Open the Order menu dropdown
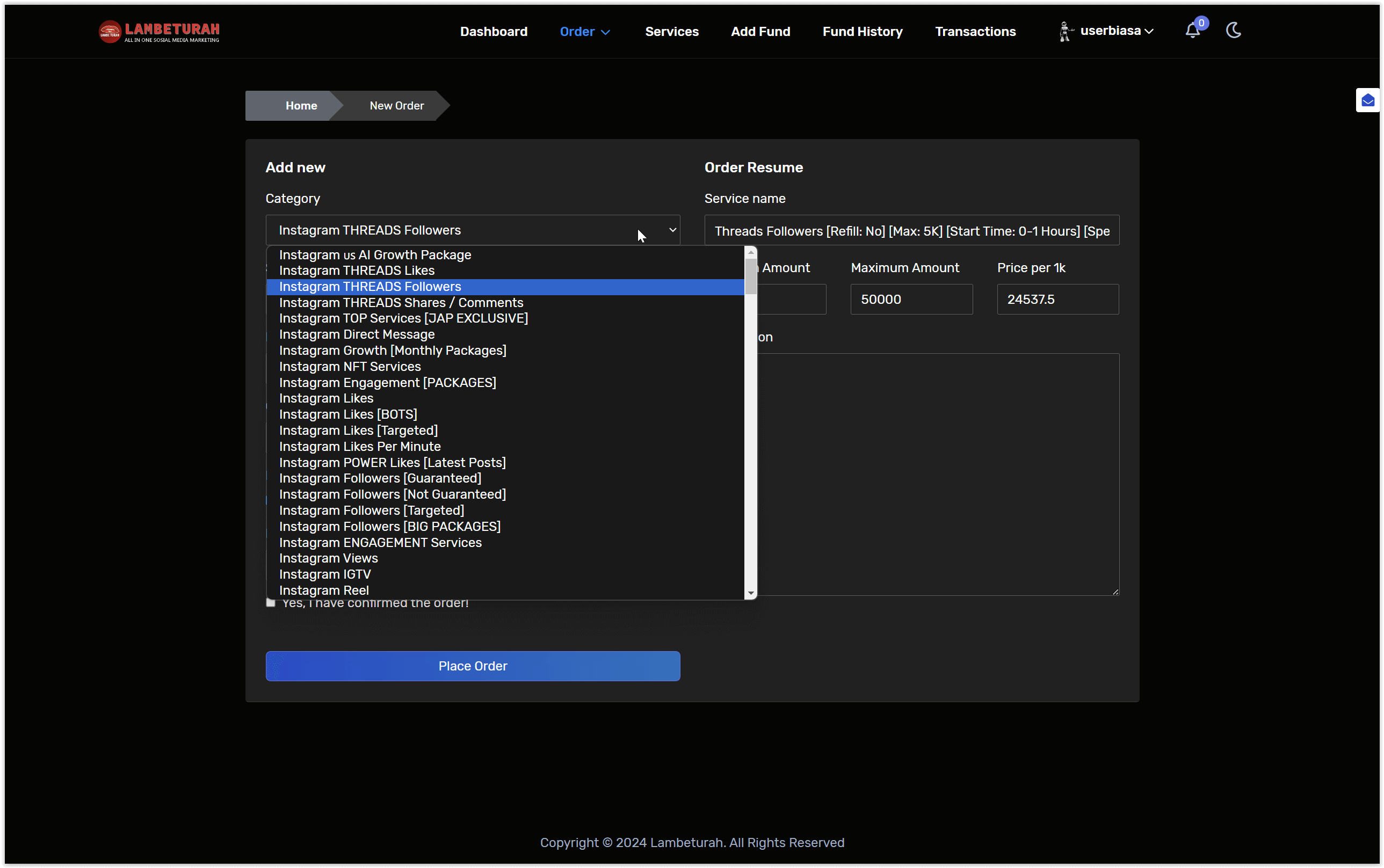This screenshot has height=868, width=1384. [x=584, y=32]
